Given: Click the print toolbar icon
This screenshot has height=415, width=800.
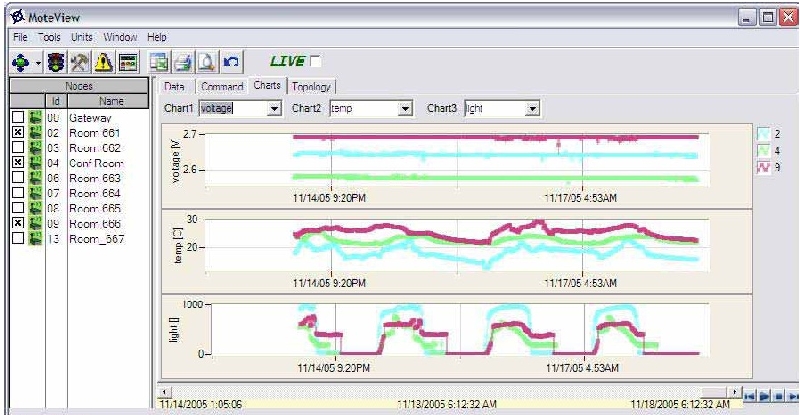Looking at the screenshot, I should pyautogui.click(x=183, y=62).
